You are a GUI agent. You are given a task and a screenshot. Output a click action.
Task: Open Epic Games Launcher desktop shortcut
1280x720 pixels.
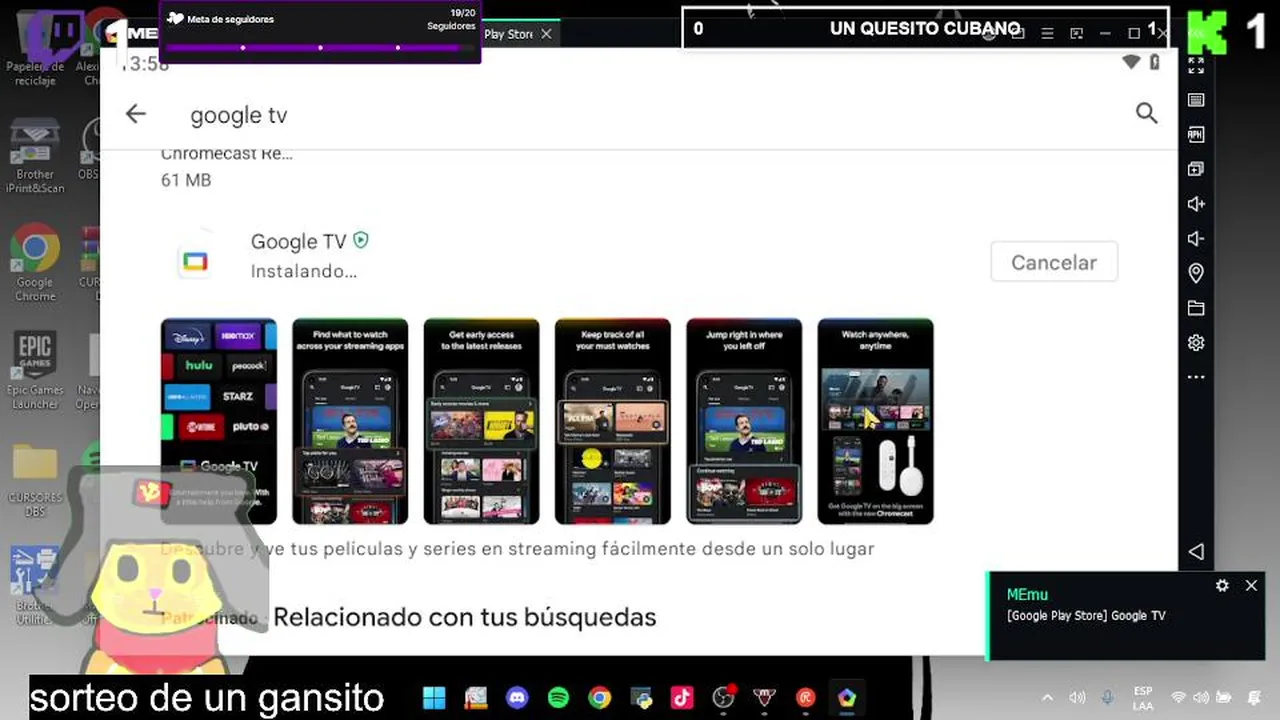[x=35, y=372]
